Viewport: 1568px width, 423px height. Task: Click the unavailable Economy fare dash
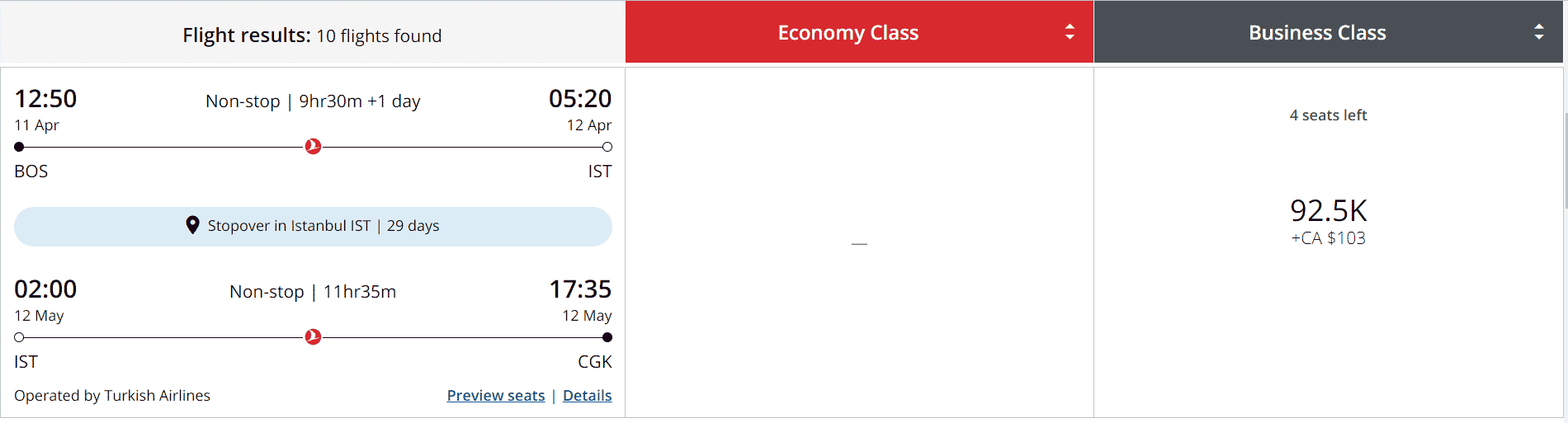pyautogui.click(x=859, y=244)
